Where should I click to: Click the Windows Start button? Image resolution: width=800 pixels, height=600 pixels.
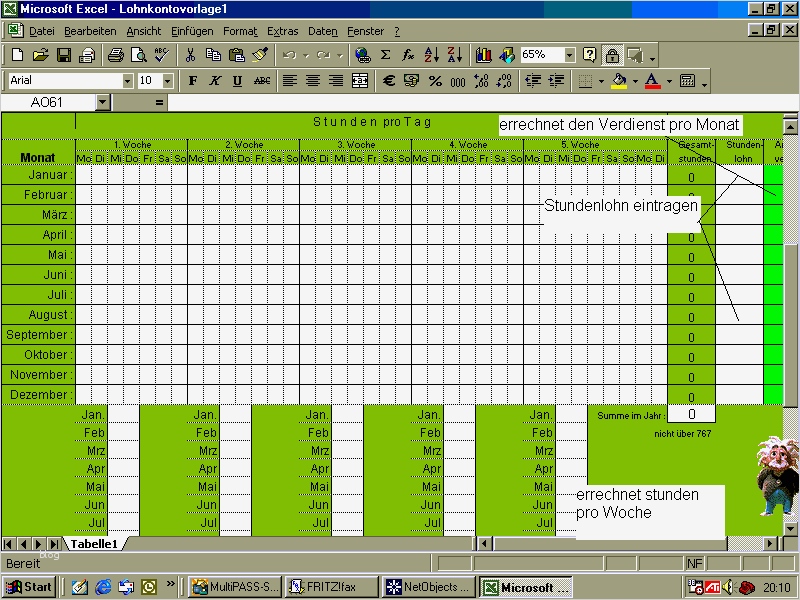[29, 587]
